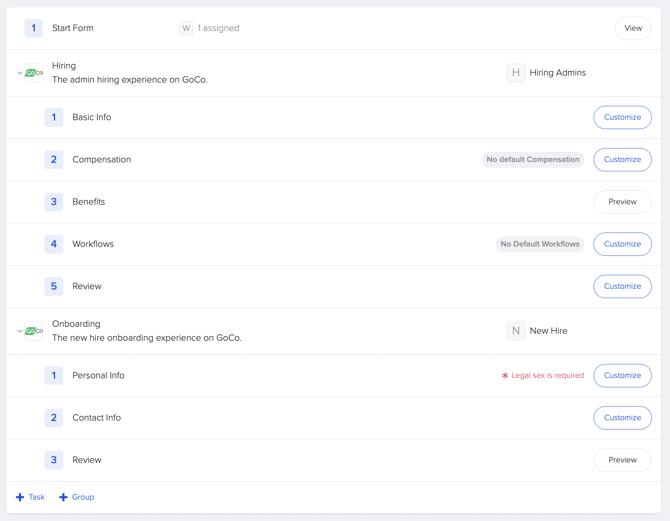Click the Contact Info row label

tap(97, 418)
